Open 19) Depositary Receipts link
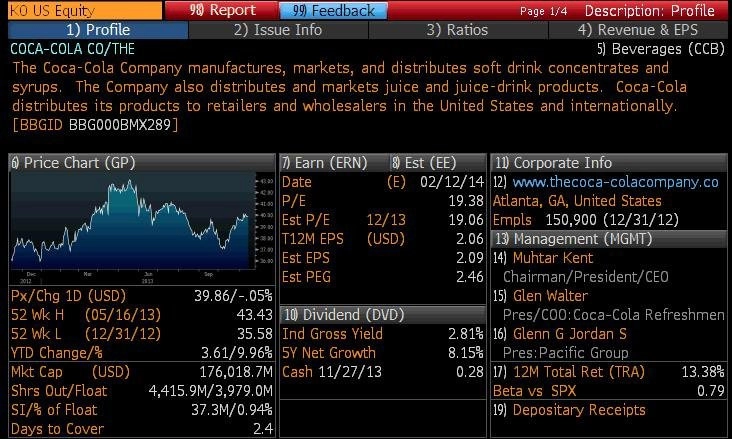The width and height of the screenshot is (732, 439). coord(569,410)
